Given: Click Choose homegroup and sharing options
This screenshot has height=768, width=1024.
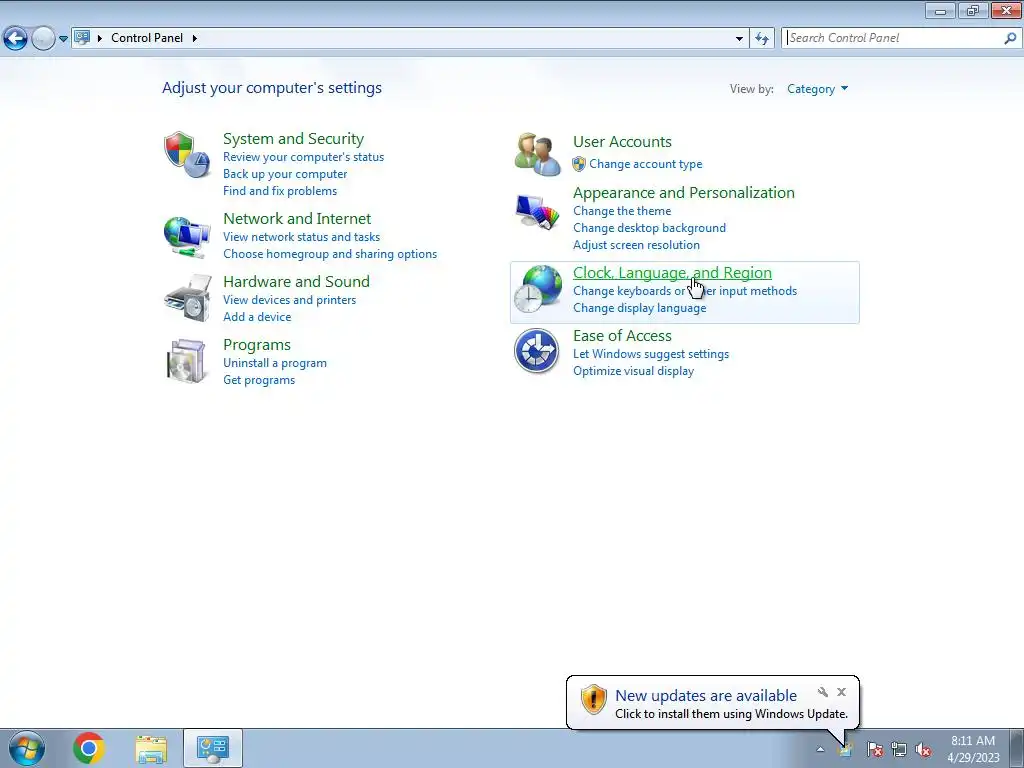Looking at the screenshot, I should coord(330,254).
